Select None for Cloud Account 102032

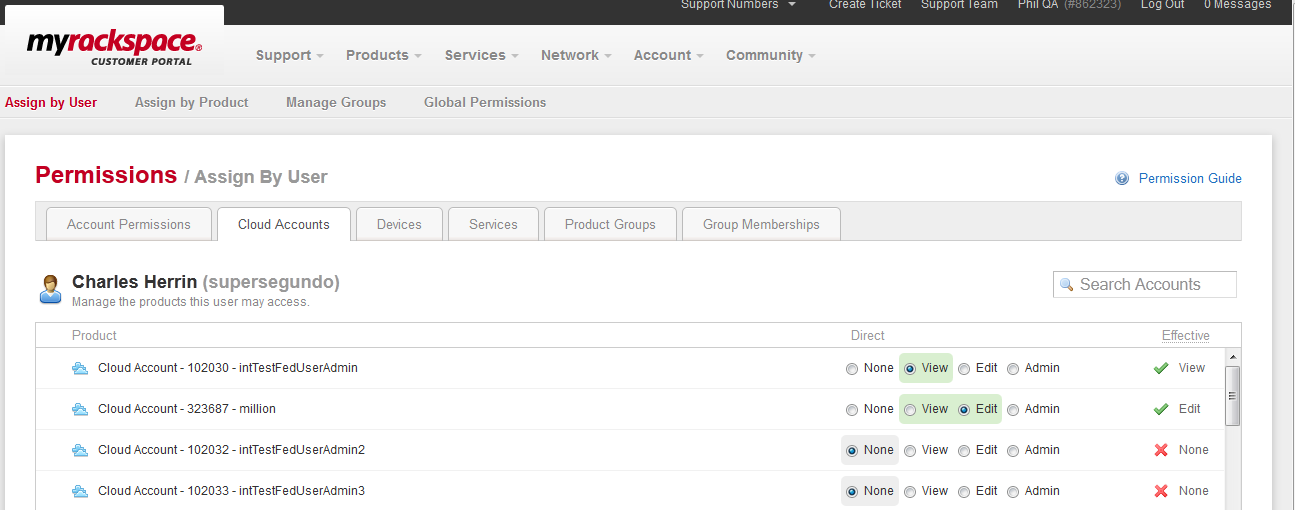tap(852, 451)
